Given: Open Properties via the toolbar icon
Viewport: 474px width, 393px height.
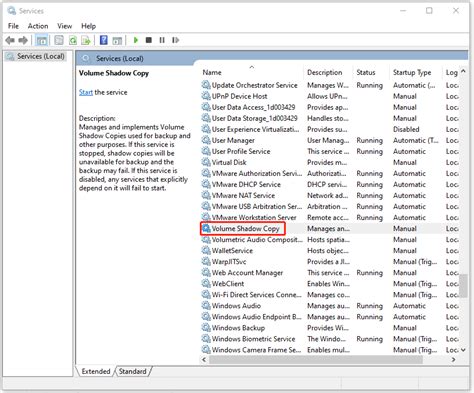Looking at the screenshot, I should (x=59, y=40).
